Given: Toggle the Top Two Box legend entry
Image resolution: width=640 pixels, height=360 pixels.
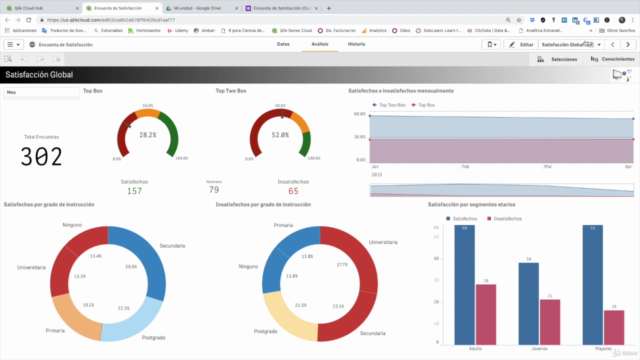Looking at the screenshot, I should (389, 105).
